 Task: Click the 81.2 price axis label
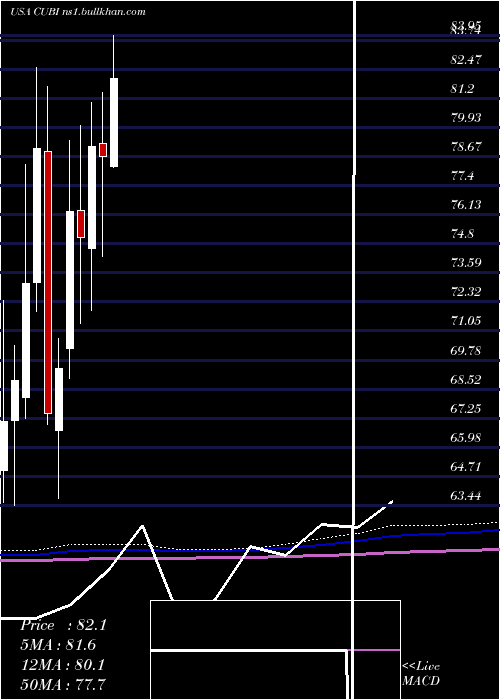click(x=462, y=89)
